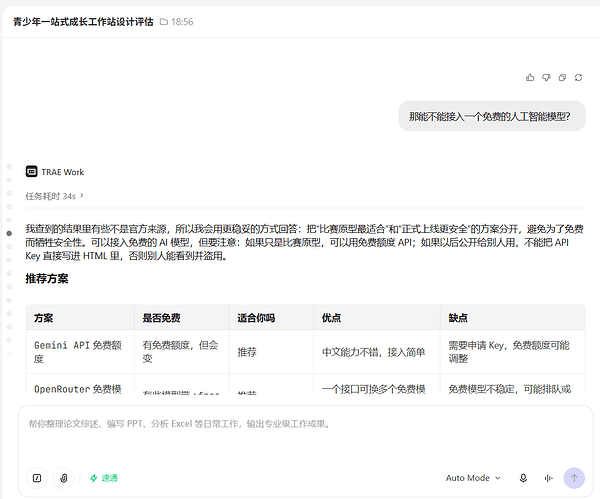Viewport: 600px width, 499px height.
Task: Toggle the 速通 lightning mode
Action: click(x=104, y=478)
